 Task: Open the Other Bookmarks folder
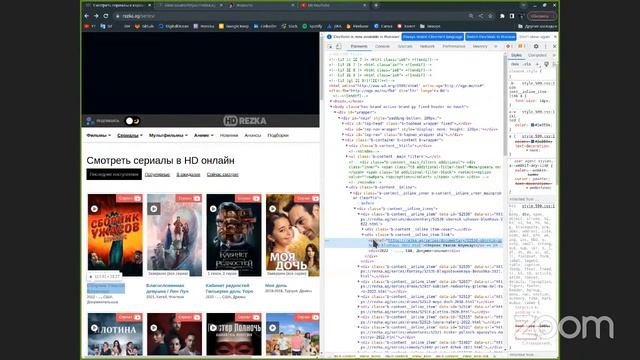[x=537, y=26]
